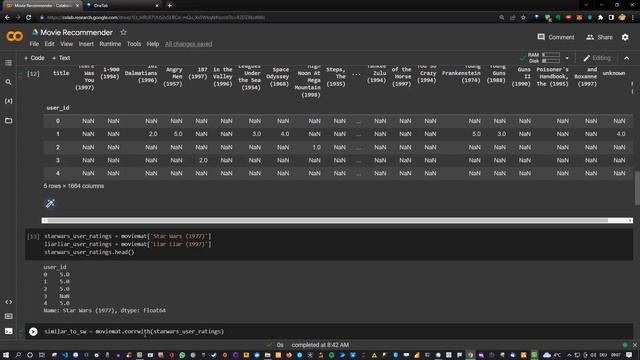
Task: Open the variables {x} sidebar panel
Action: (x=8, y=101)
